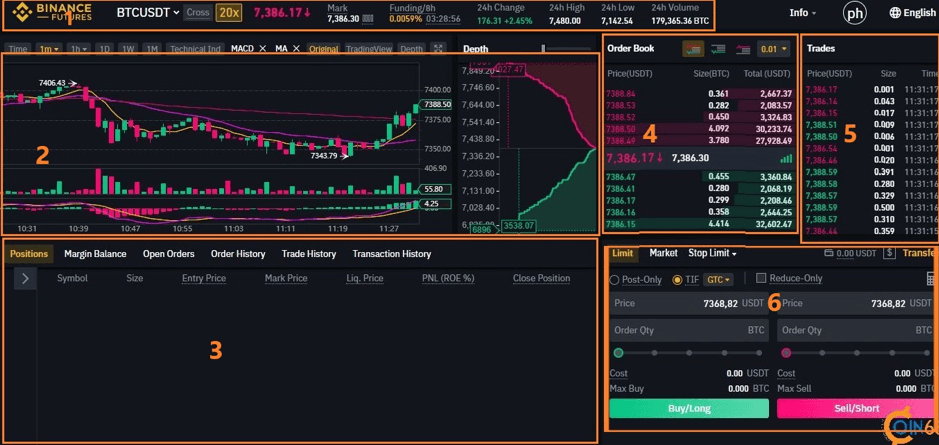This screenshot has height=445, width=939.
Task: Click the globe language icon
Action: (895, 13)
